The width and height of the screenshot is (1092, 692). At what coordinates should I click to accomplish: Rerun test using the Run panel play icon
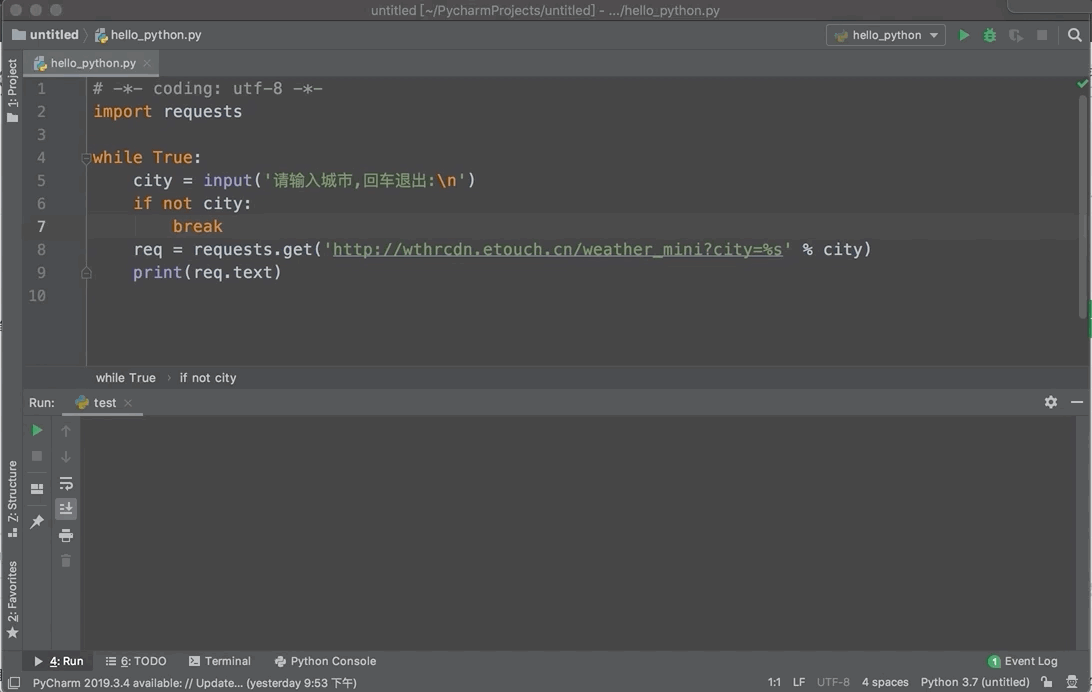37,430
